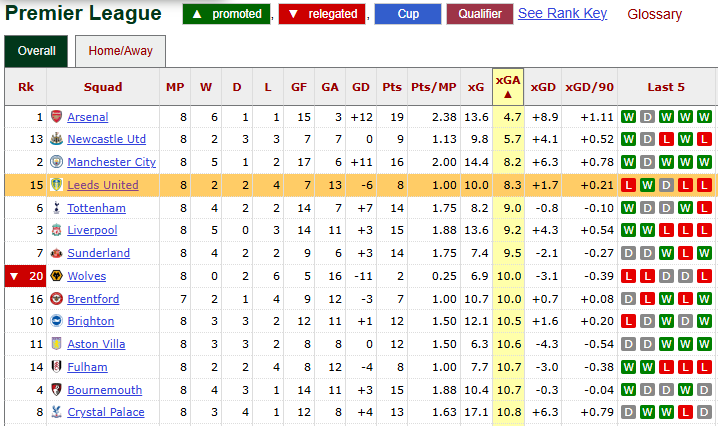718x426 pixels.
Task: Click the Tottenham crest icon
Action: 56,208
